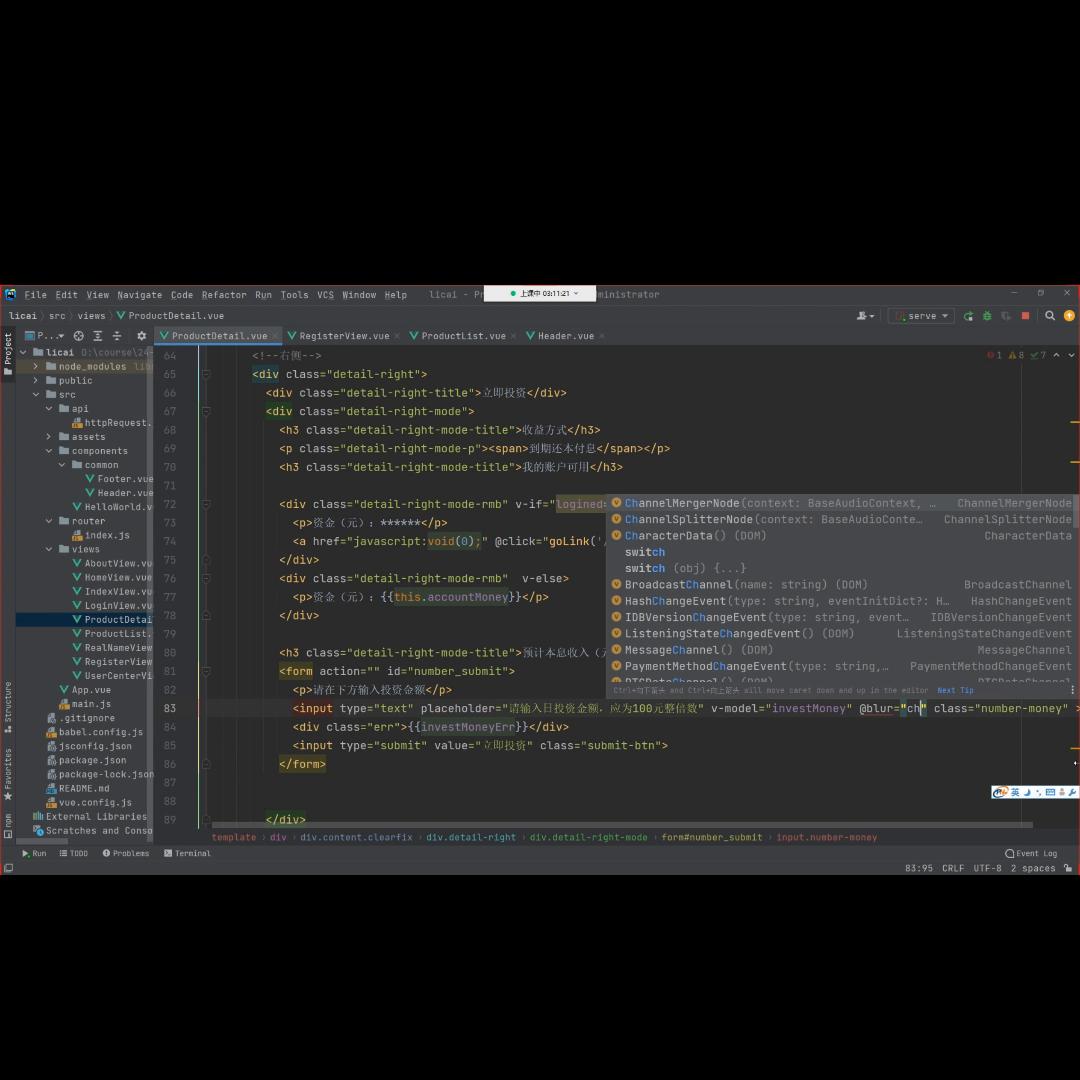The height and width of the screenshot is (1080, 1080).
Task: Select ChannelSplitterNode from the autocomplete list
Action: [x=688, y=520]
